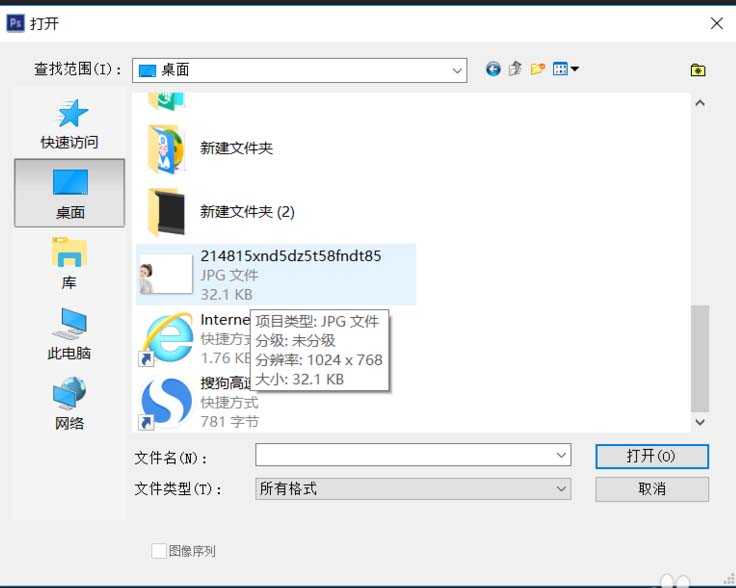Expand the 查找范围 location dropdown
This screenshot has width=736, height=588.
coord(457,70)
